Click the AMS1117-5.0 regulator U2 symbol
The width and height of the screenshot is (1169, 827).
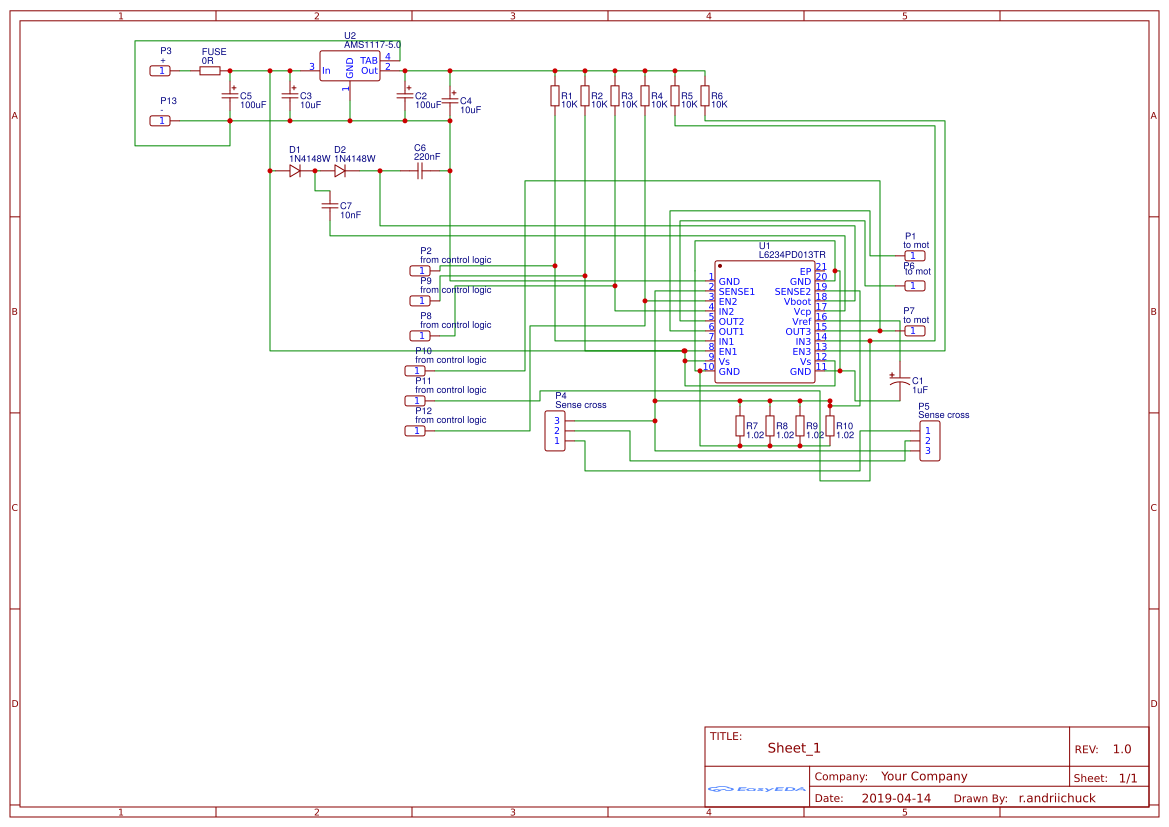point(350,66)
